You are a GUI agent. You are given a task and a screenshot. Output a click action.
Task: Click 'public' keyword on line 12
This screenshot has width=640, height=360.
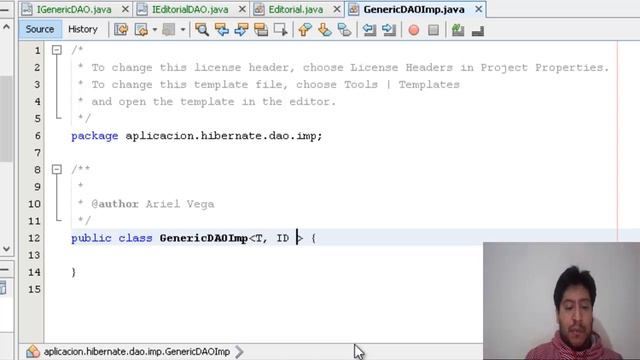[91, 238]
